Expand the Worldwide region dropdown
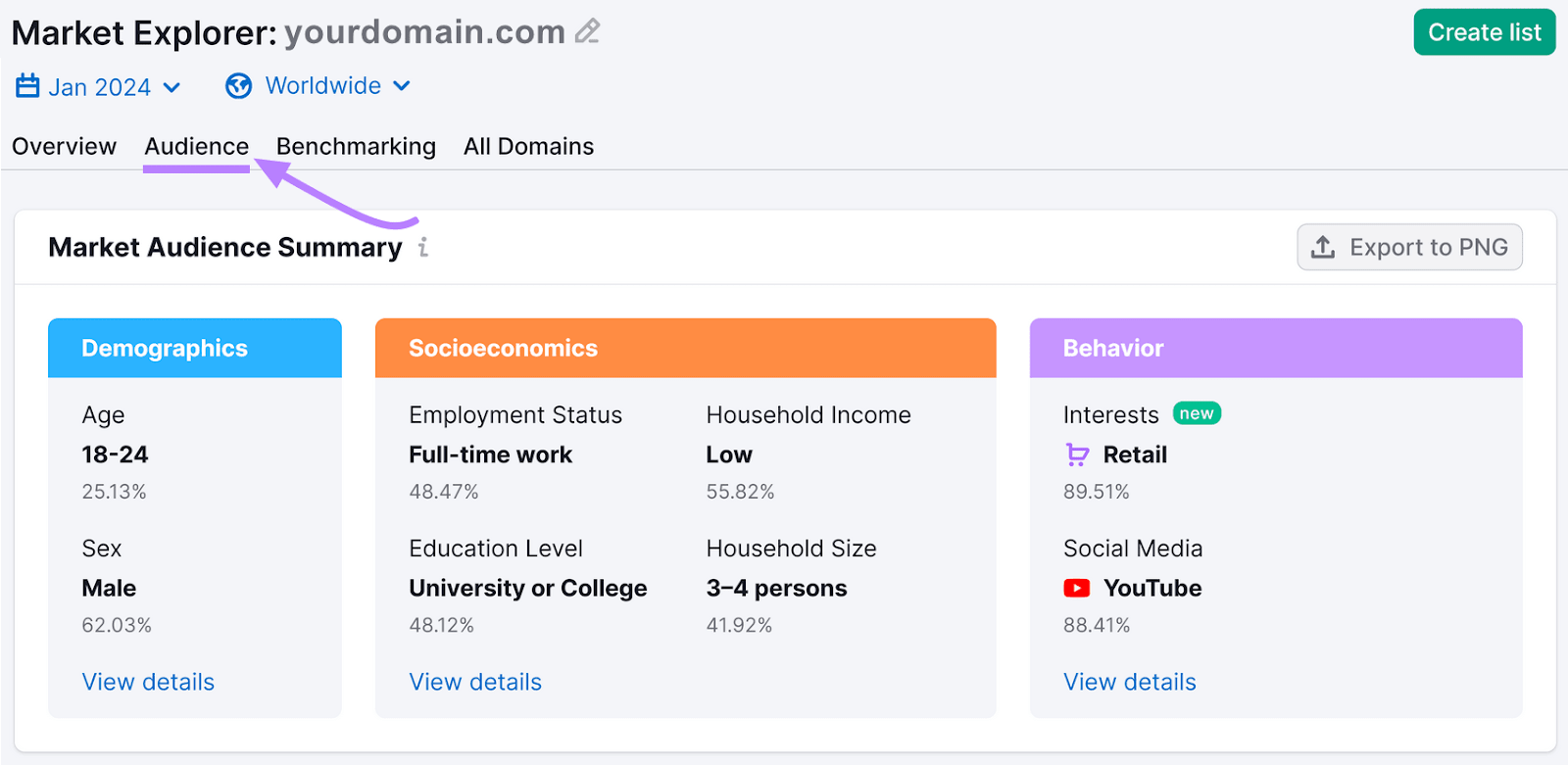Screen dimensions: 1568x765 (318, 86)
